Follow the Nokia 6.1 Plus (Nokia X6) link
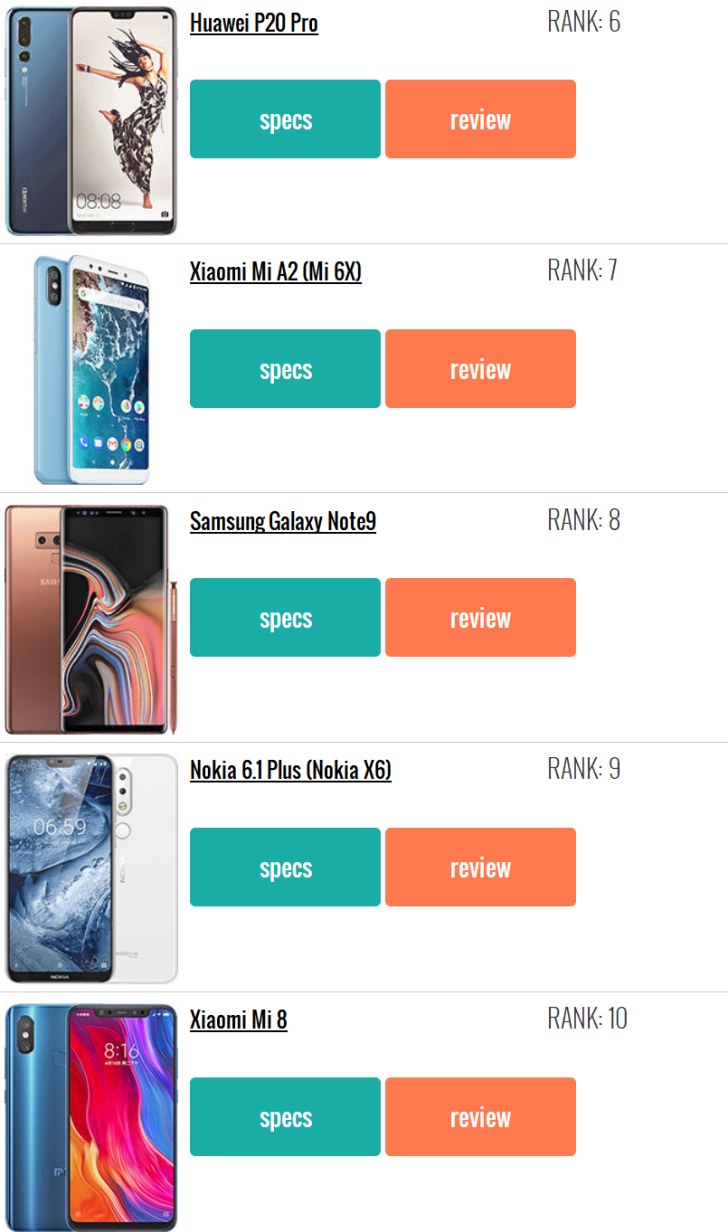Image resolution: width=728 pixels, height=1232 pixels. (x=291, y=770)
